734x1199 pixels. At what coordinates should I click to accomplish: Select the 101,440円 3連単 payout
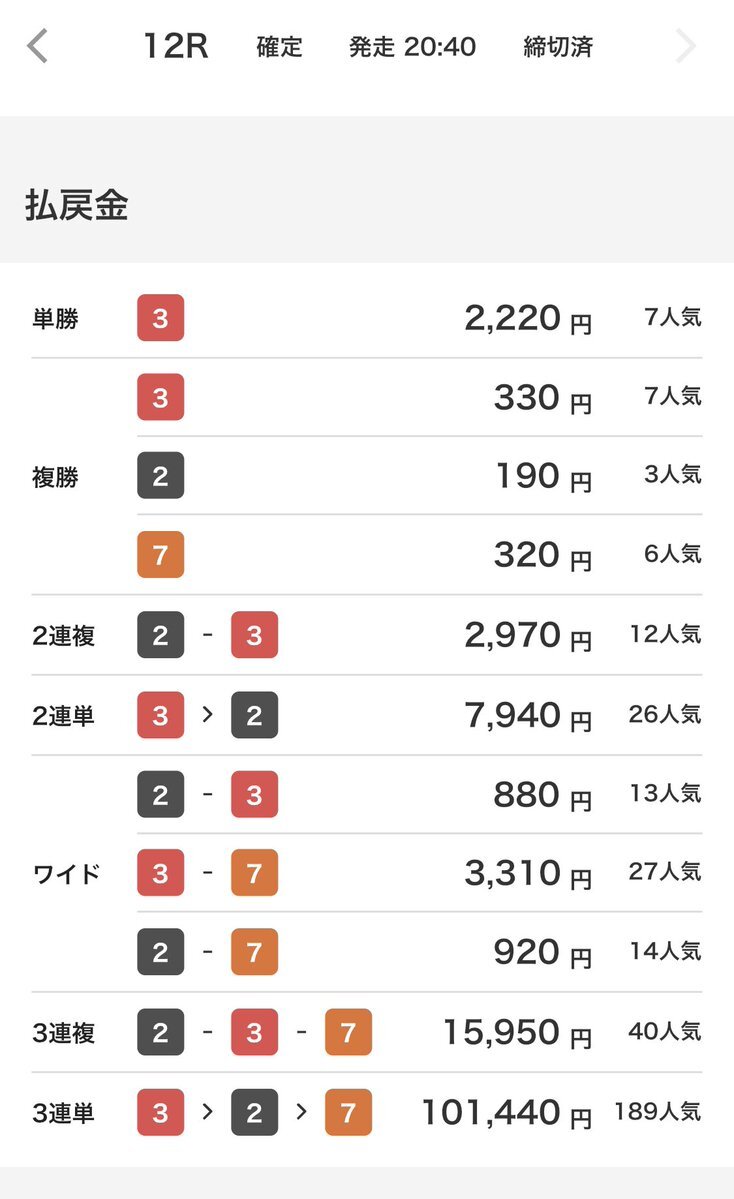507,1113
